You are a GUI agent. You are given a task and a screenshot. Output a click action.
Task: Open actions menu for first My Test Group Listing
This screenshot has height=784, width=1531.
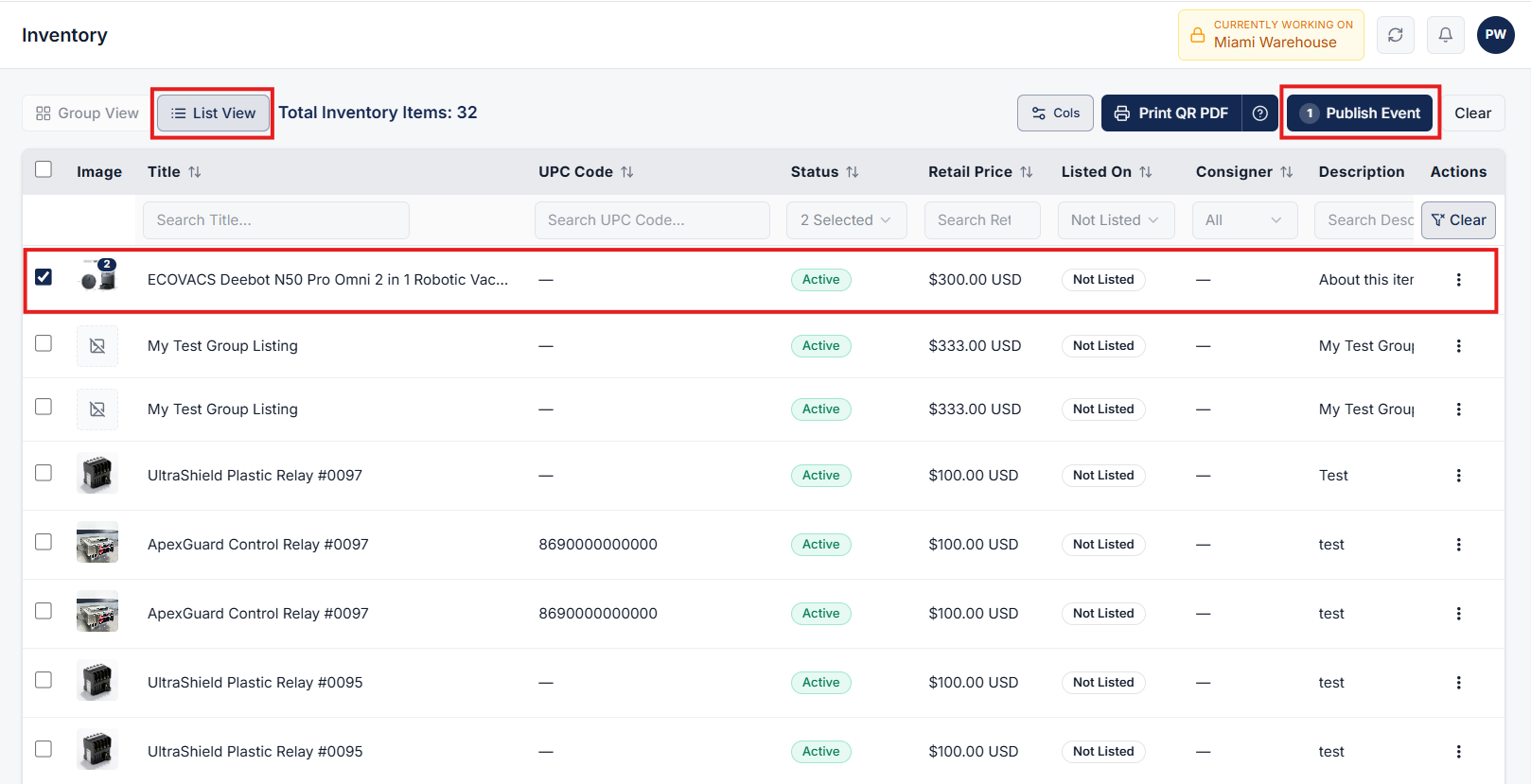coord(1458,346)
